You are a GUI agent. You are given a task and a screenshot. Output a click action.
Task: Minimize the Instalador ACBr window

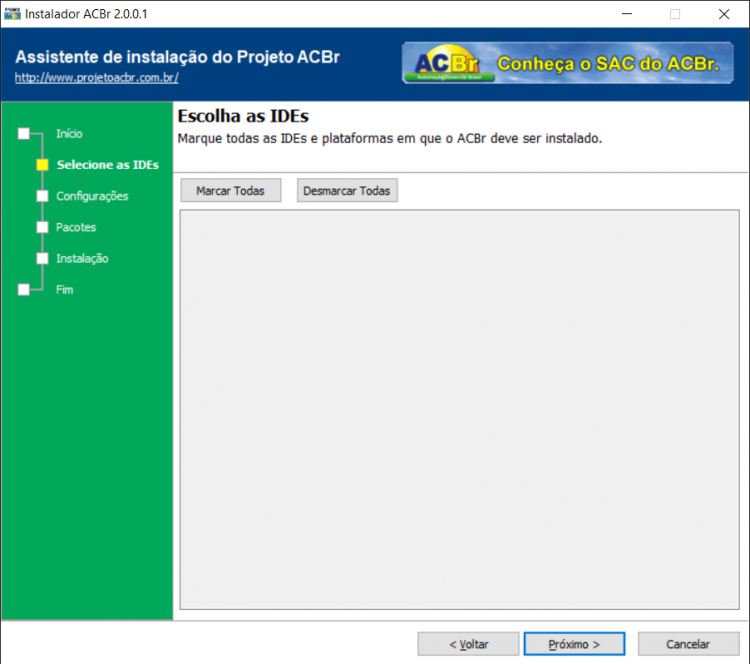click(x=627, y=14)
